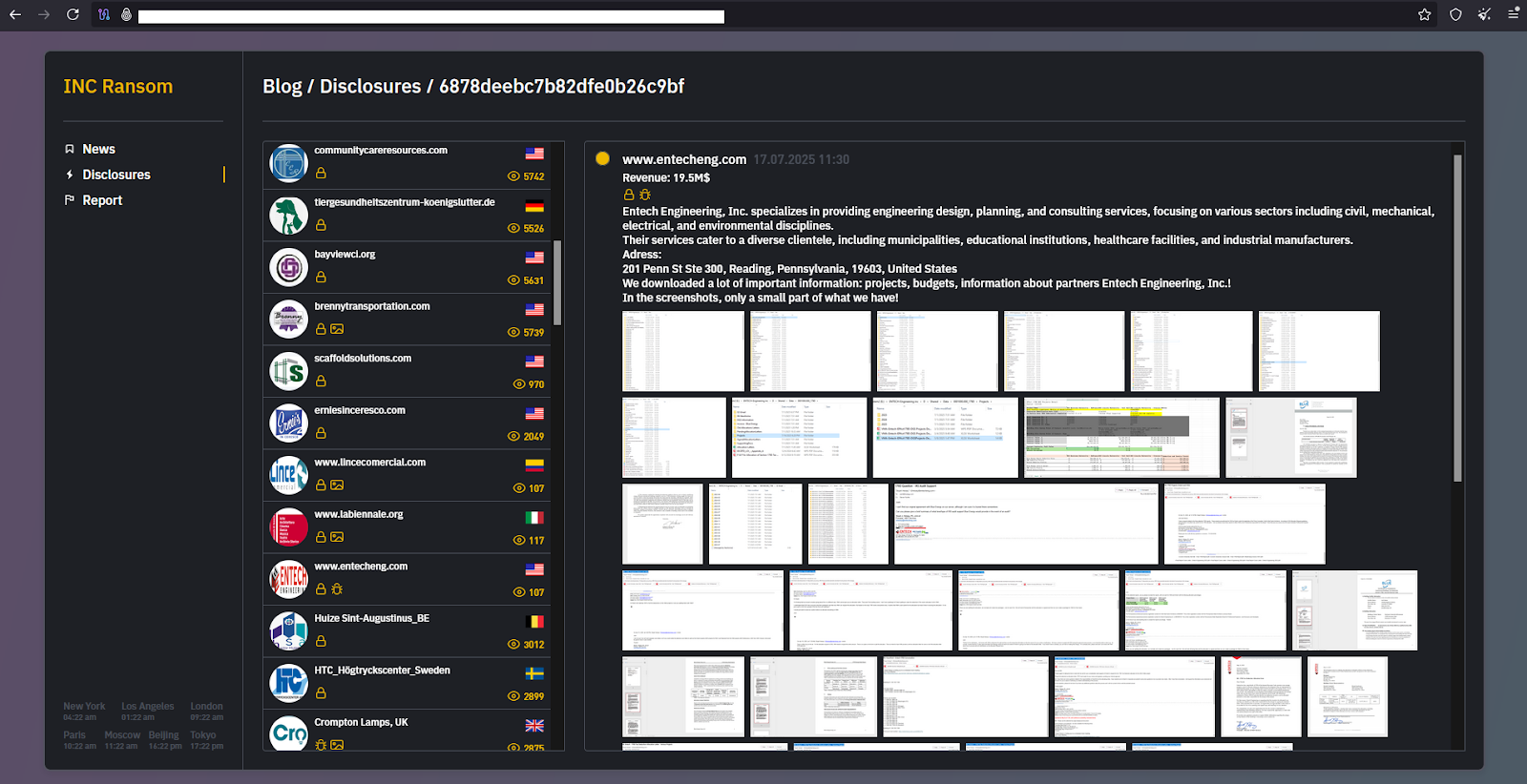
Task: Open the browser hamburger menu
Action: pyautogui.click(x=1514, y=14)
